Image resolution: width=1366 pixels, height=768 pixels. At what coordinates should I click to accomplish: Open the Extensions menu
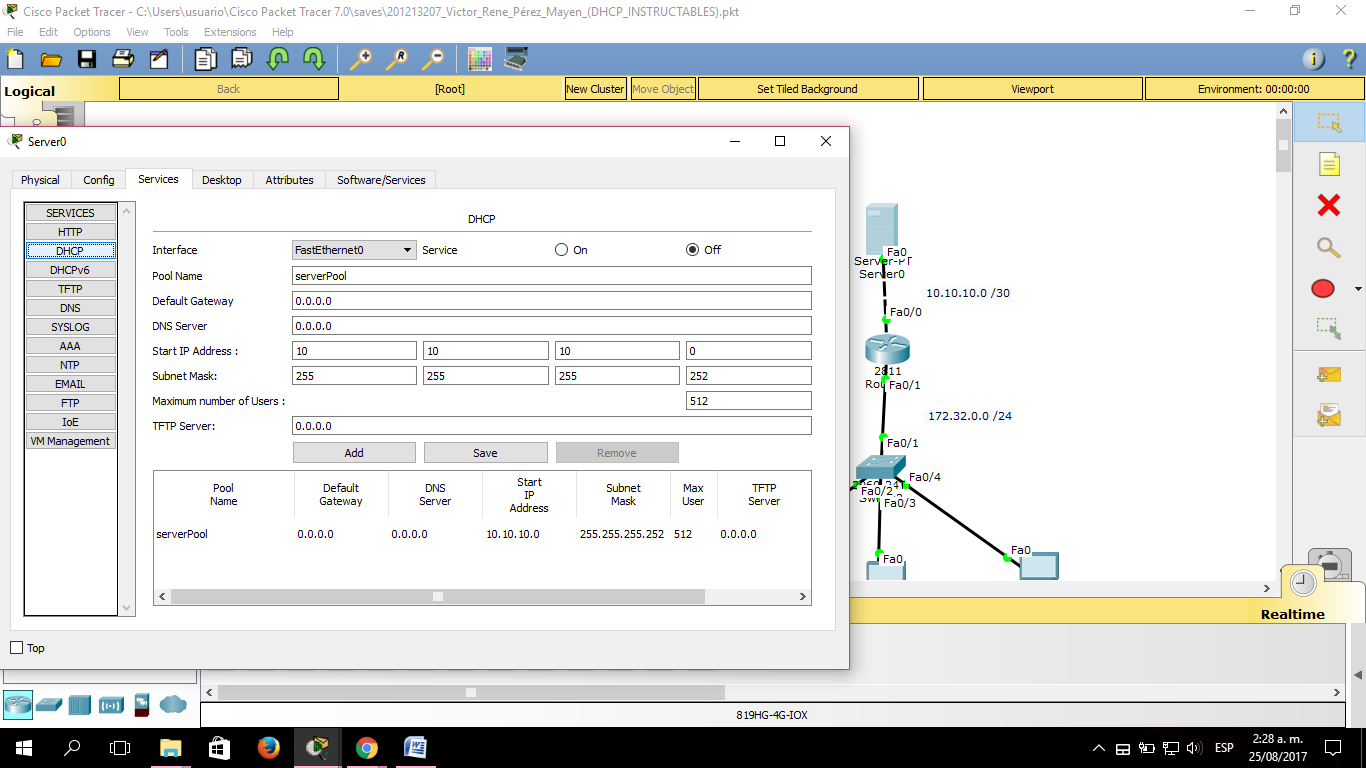point(230,31)
